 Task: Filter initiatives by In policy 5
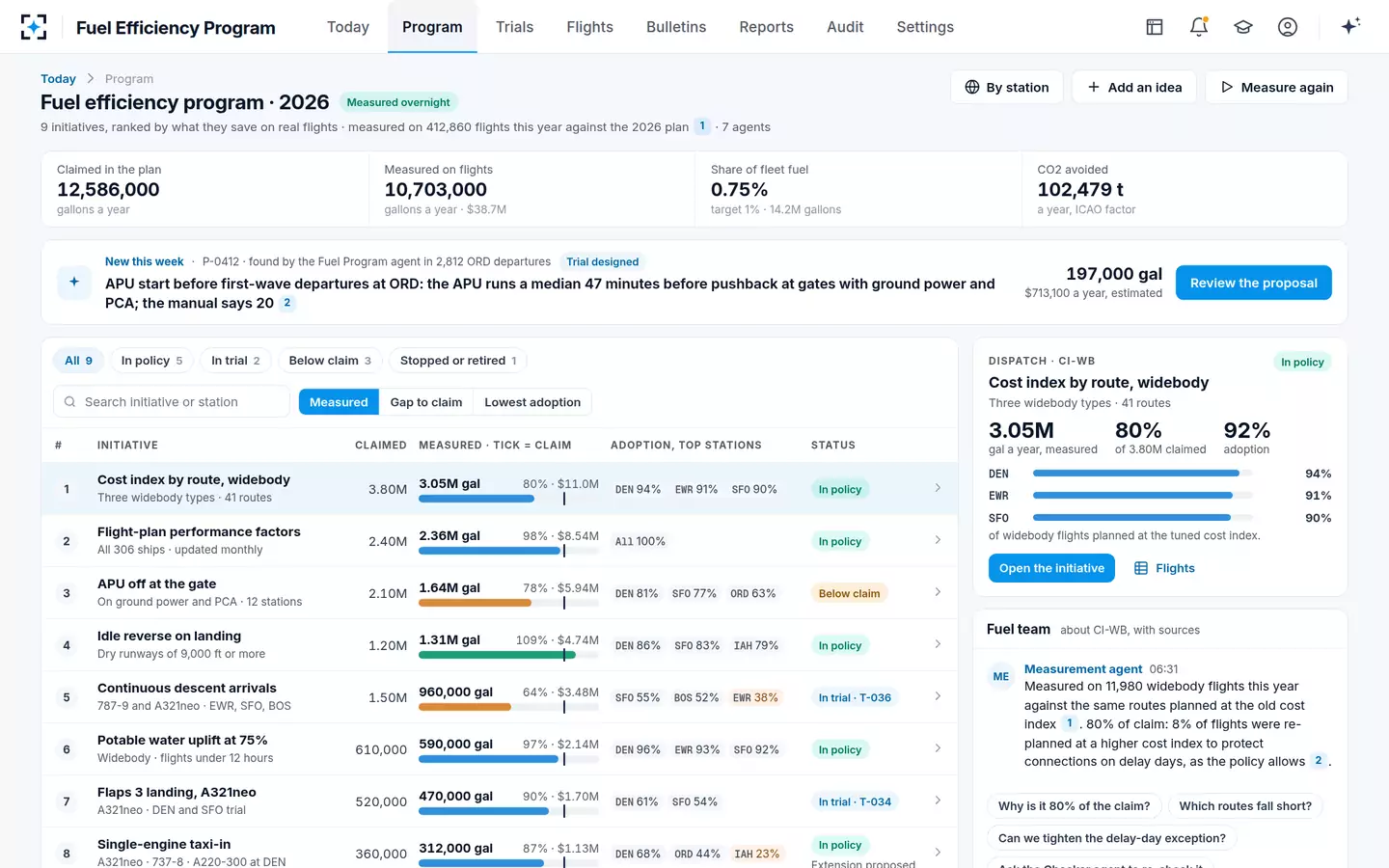[x=151, y=361]
